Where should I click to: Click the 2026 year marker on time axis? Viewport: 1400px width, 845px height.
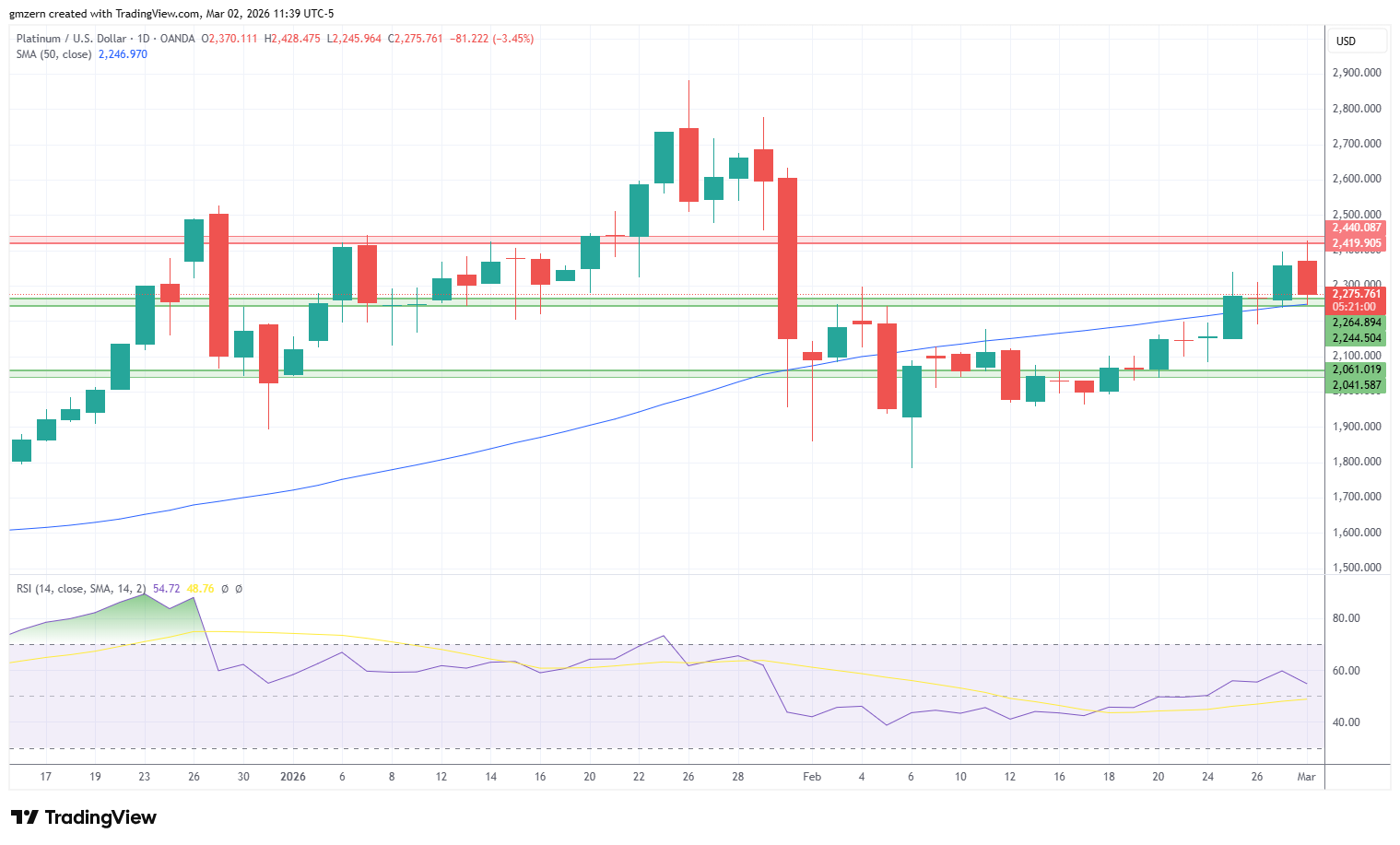click(x=293, y=777)
